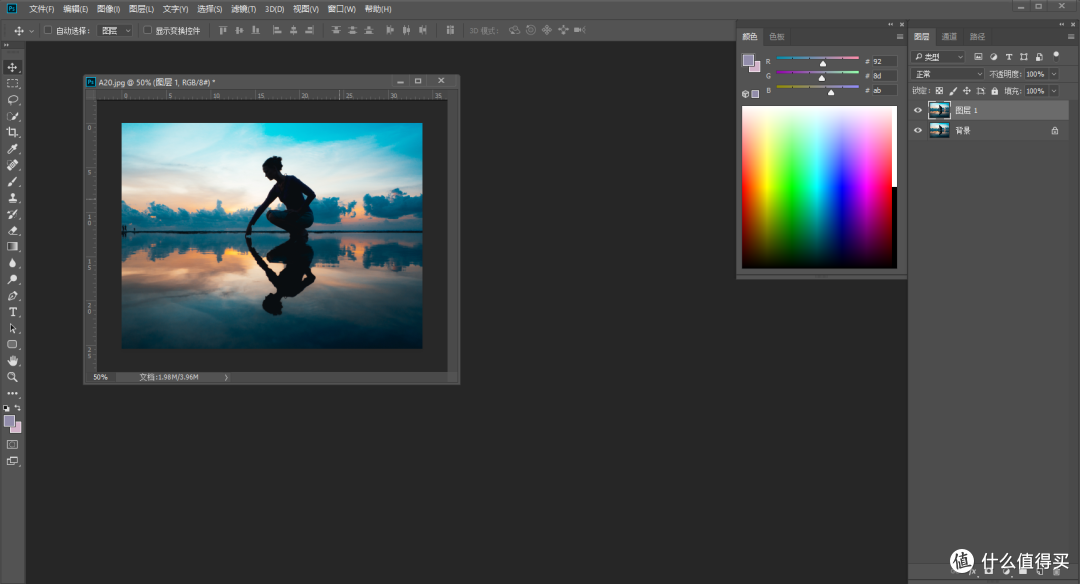
Task: Toggle visibility of the 背景 layer
Action: click(x=918, y=130)
